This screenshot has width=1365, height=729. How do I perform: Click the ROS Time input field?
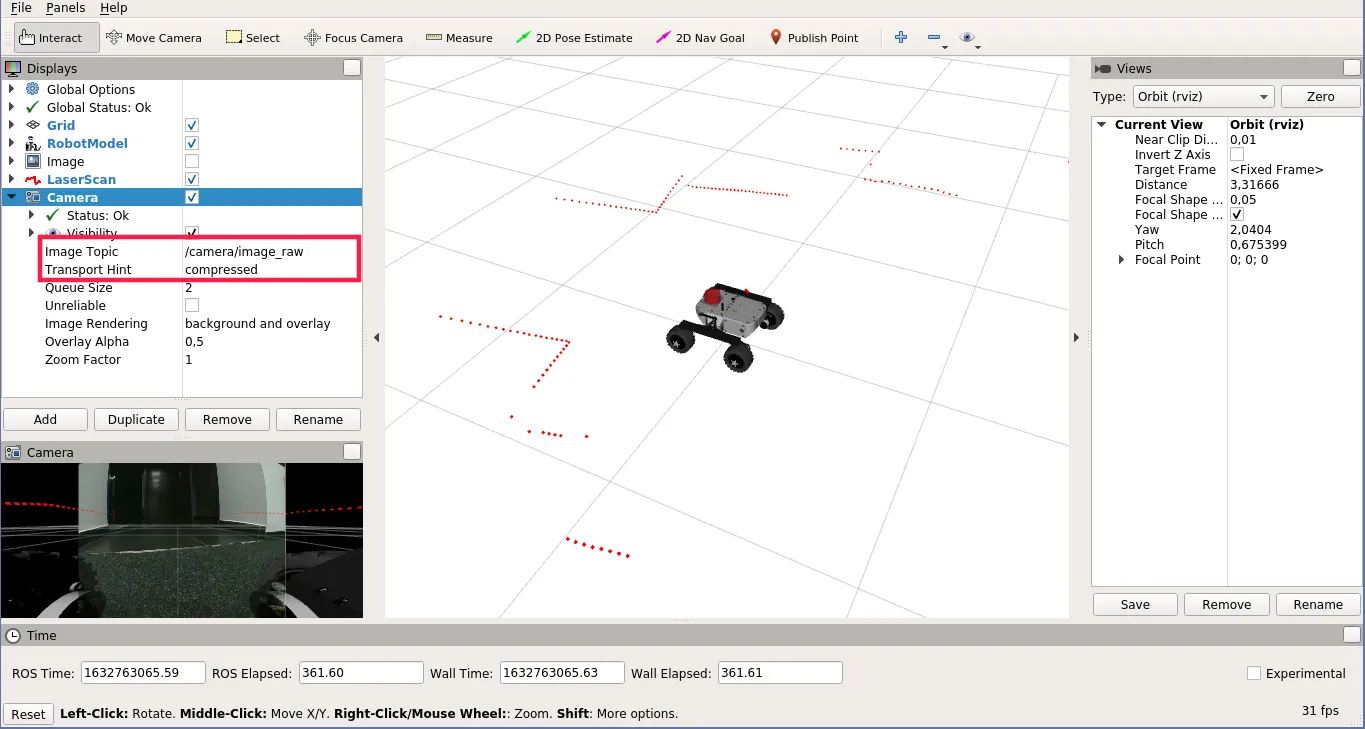click(143, 673)
